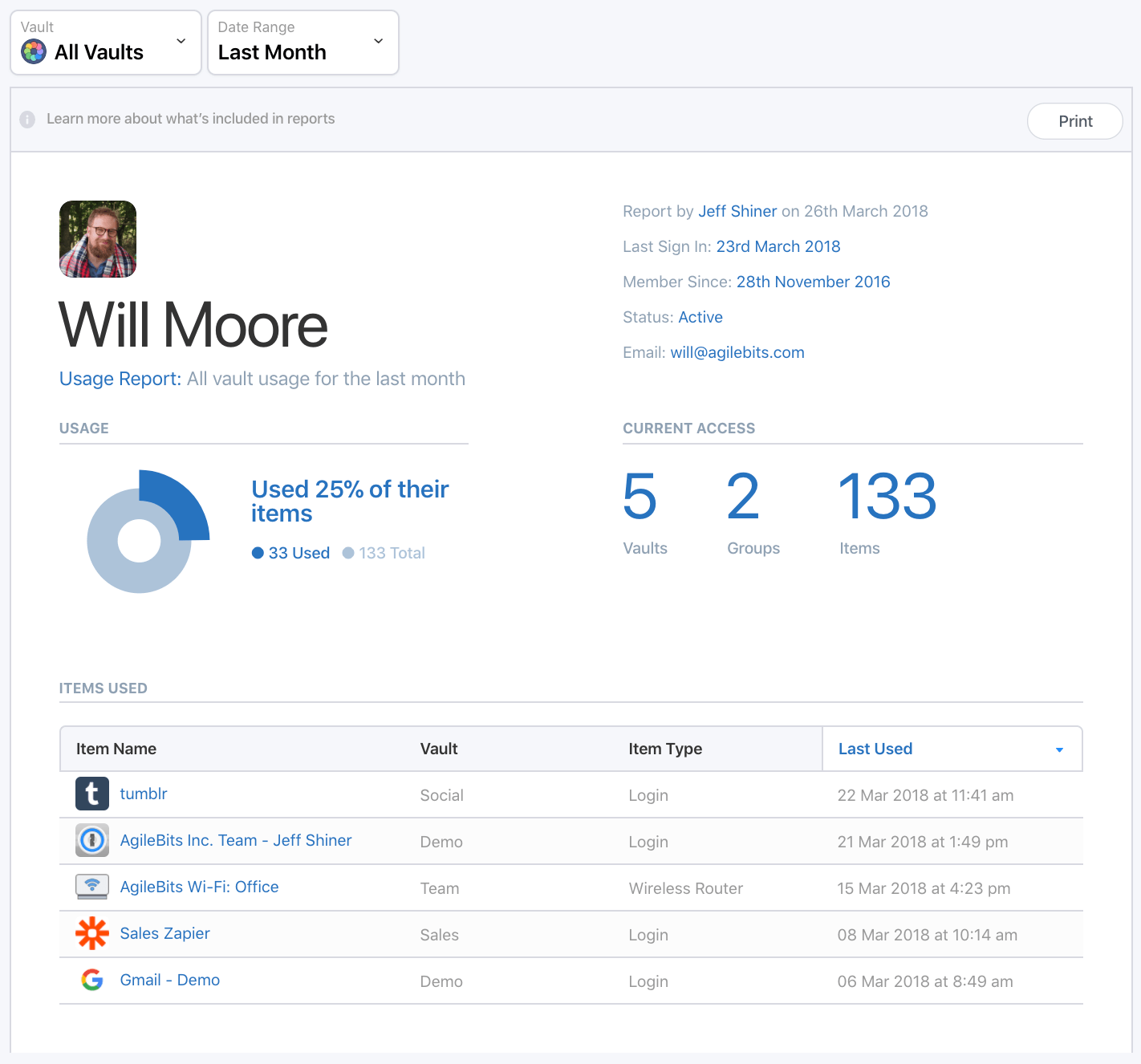Click the will@agilebits.com email link
The width and height of the screenshot is (1141, 1064).
(x=737, y=352)
